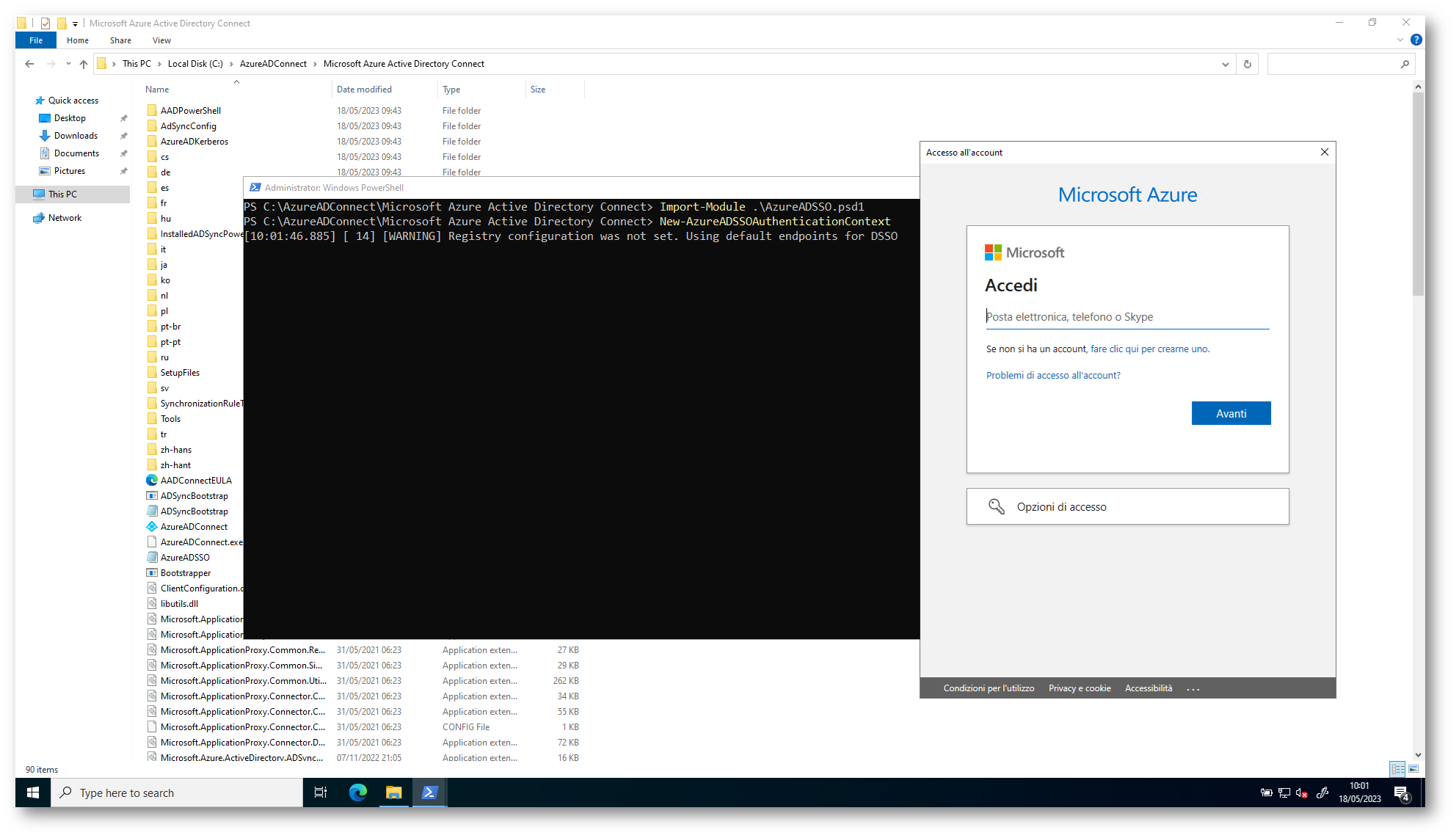1456x838 pixels.
Task: Open the View ribbon tab
Action: point(161,40)
